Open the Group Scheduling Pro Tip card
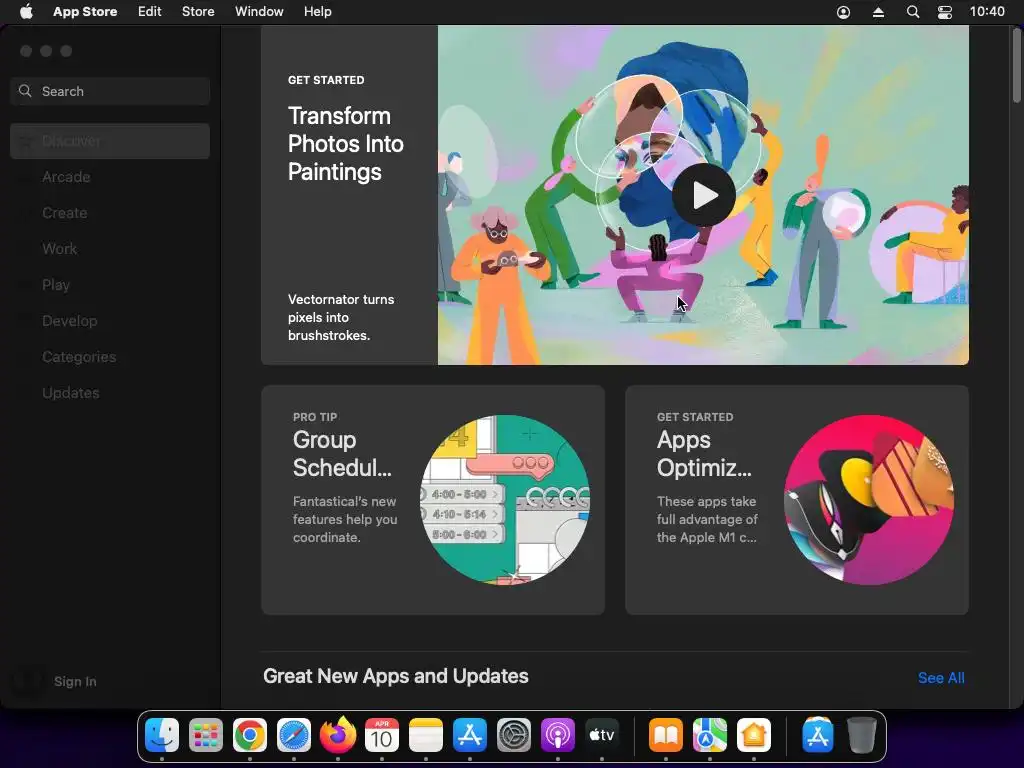The image size is (1024, 768). pyautogui.click(x=433, y=500)
